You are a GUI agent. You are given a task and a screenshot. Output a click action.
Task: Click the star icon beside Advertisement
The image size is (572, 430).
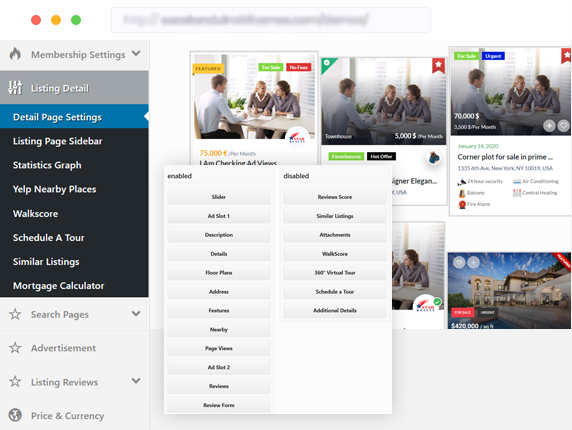(x=15, y=348)
